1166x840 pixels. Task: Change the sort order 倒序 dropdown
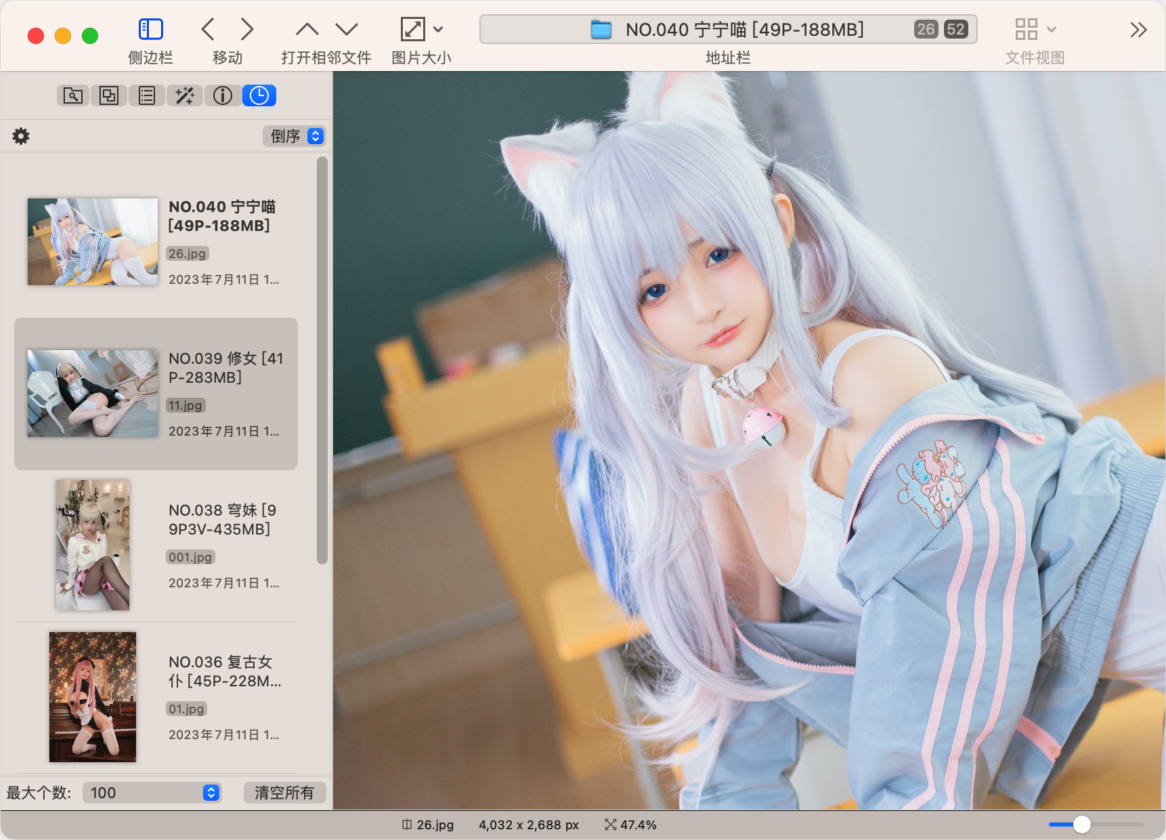point(294,136)
